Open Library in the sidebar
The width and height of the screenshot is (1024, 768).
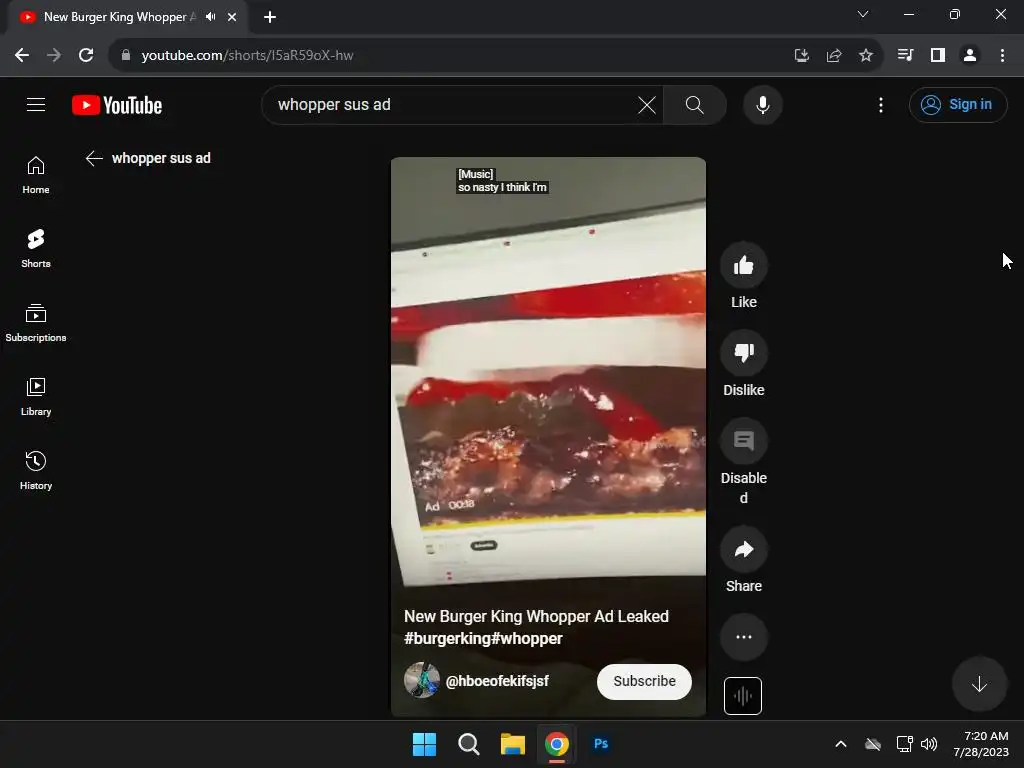36,396
